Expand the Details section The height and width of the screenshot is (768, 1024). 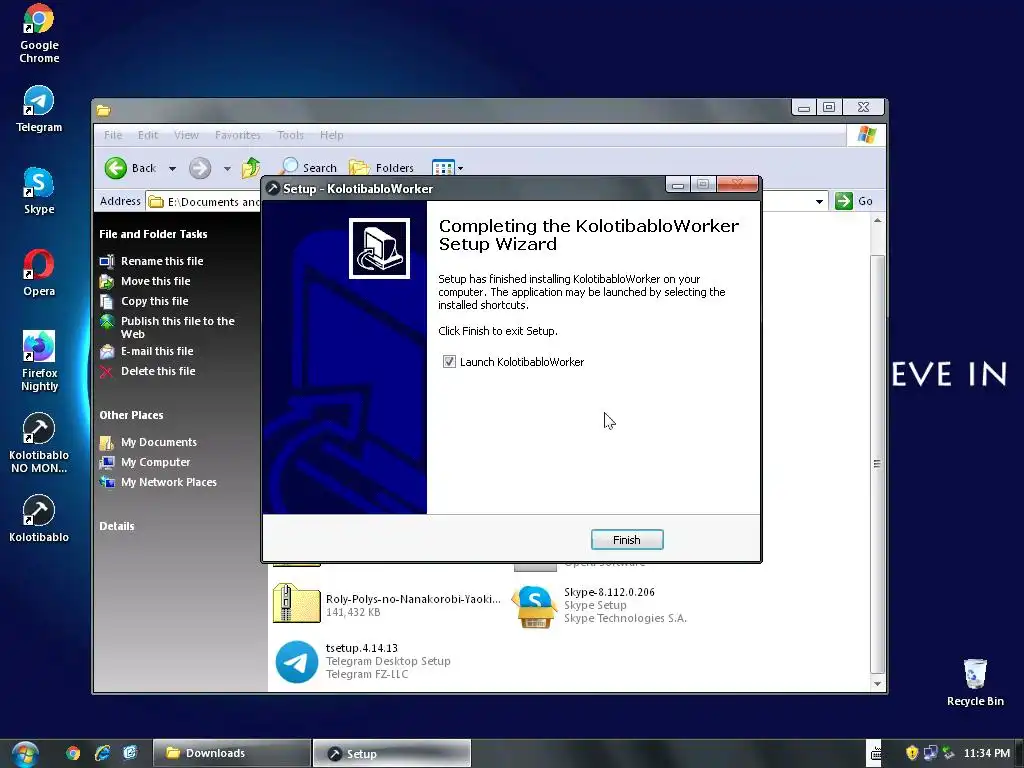[117, 526]
